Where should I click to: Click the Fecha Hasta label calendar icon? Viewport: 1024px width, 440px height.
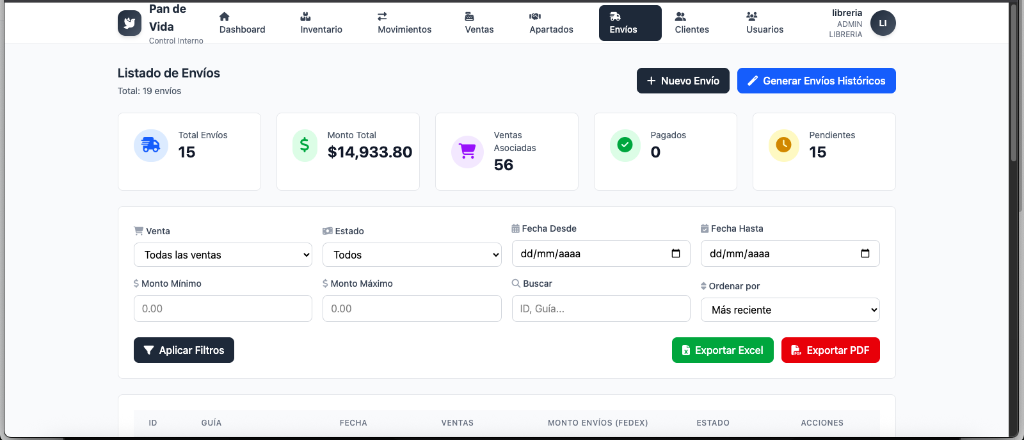coord(705,228)
